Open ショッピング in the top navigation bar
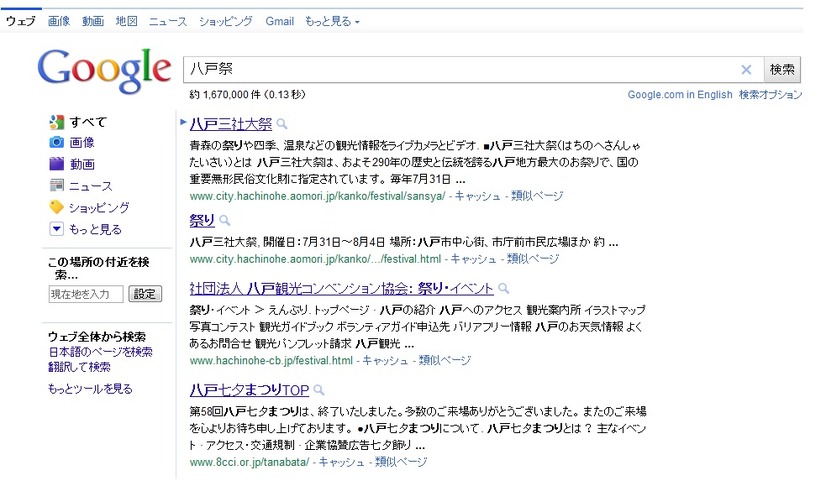 [225, 22]
